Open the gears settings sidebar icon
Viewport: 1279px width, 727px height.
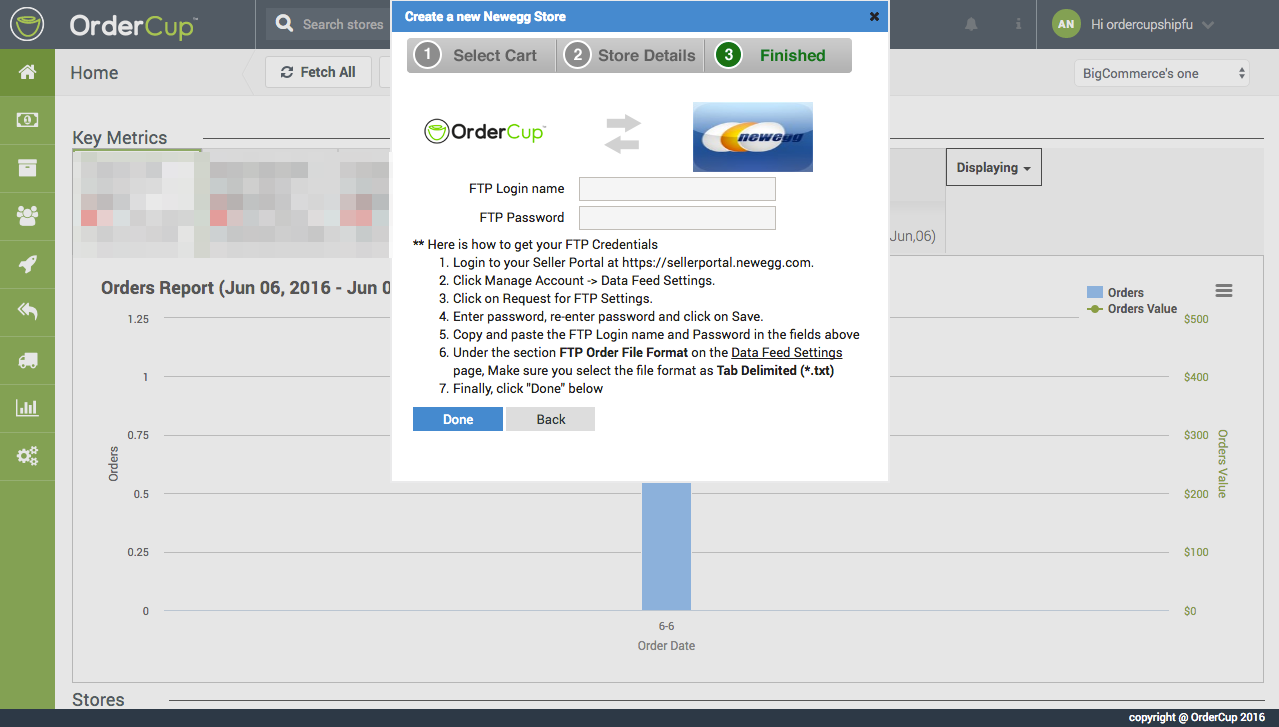point(27,456)
